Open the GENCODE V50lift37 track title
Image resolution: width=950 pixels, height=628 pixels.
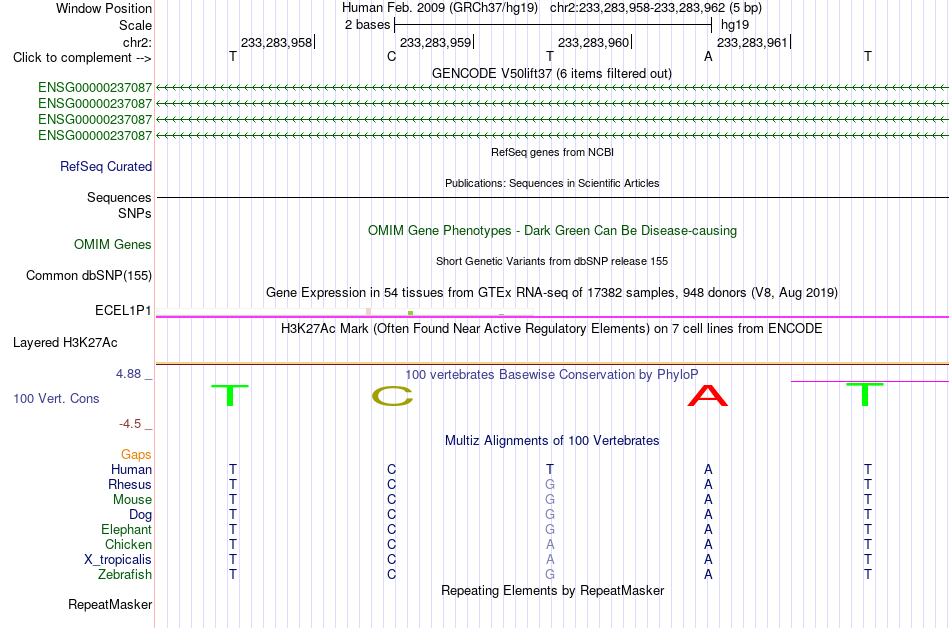coord(551,73)
